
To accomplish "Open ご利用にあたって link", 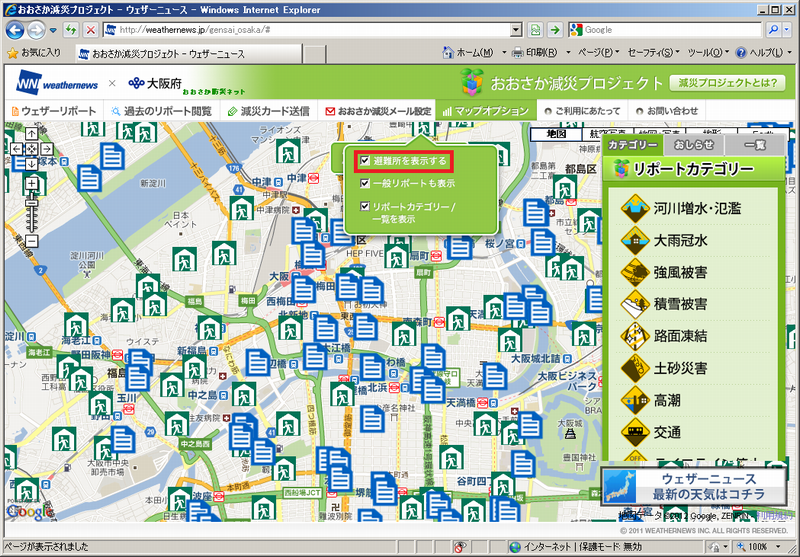I will coord(582,111).
